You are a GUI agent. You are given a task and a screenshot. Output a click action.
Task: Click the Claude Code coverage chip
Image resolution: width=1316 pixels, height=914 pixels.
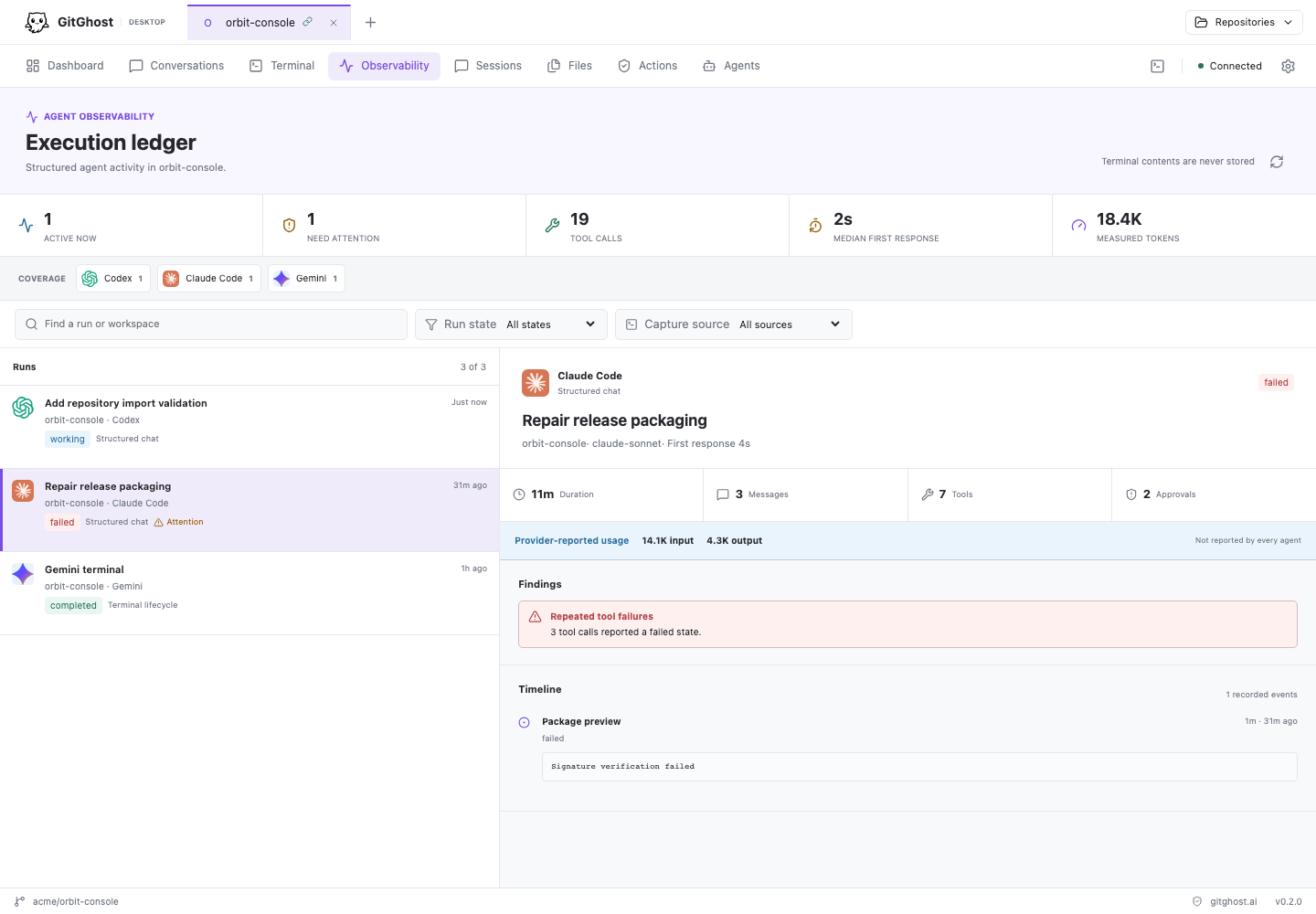(209, 279)
